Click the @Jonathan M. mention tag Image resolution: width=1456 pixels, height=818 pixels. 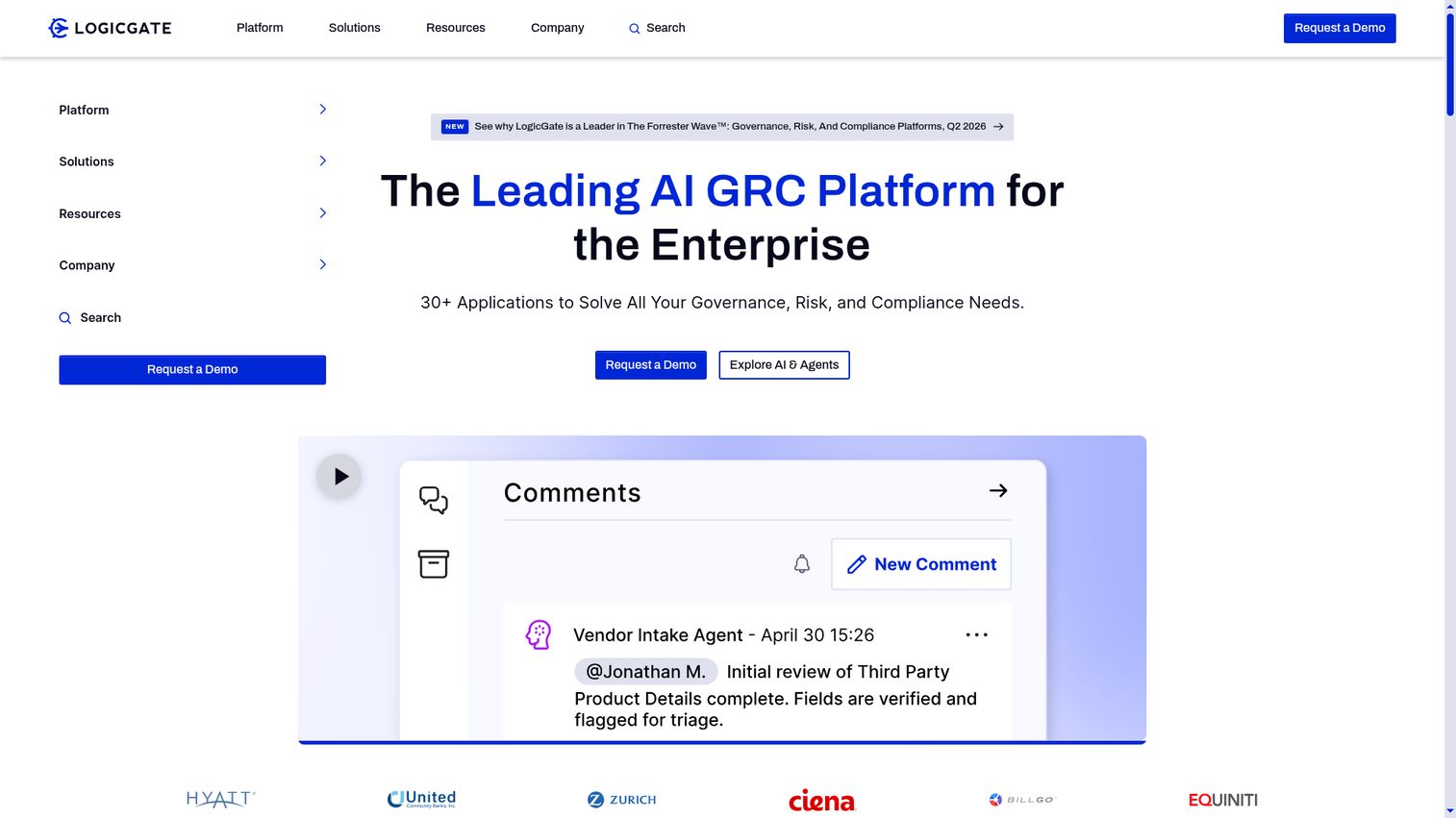pos(646,672)
